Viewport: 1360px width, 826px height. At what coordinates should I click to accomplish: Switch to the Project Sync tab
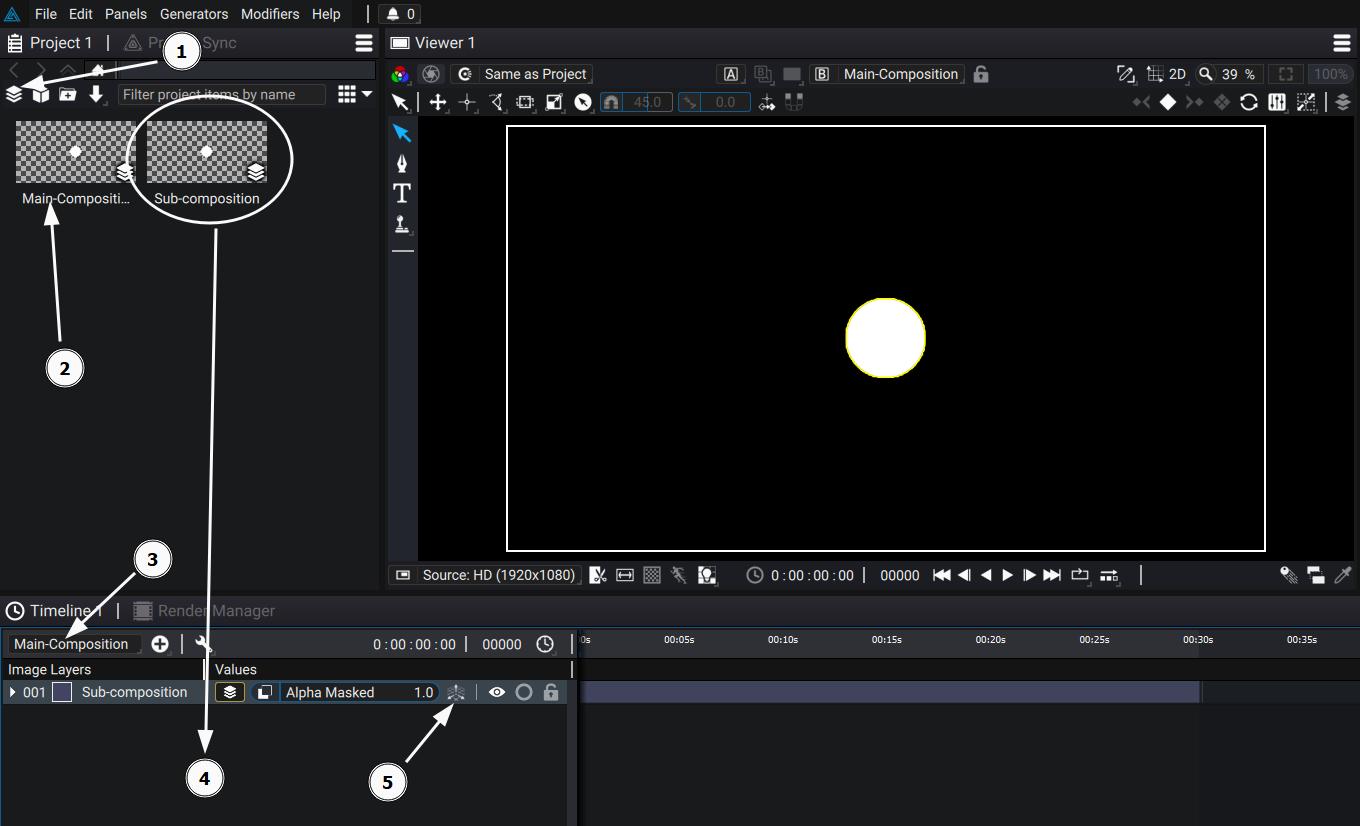tap(180, 43)
